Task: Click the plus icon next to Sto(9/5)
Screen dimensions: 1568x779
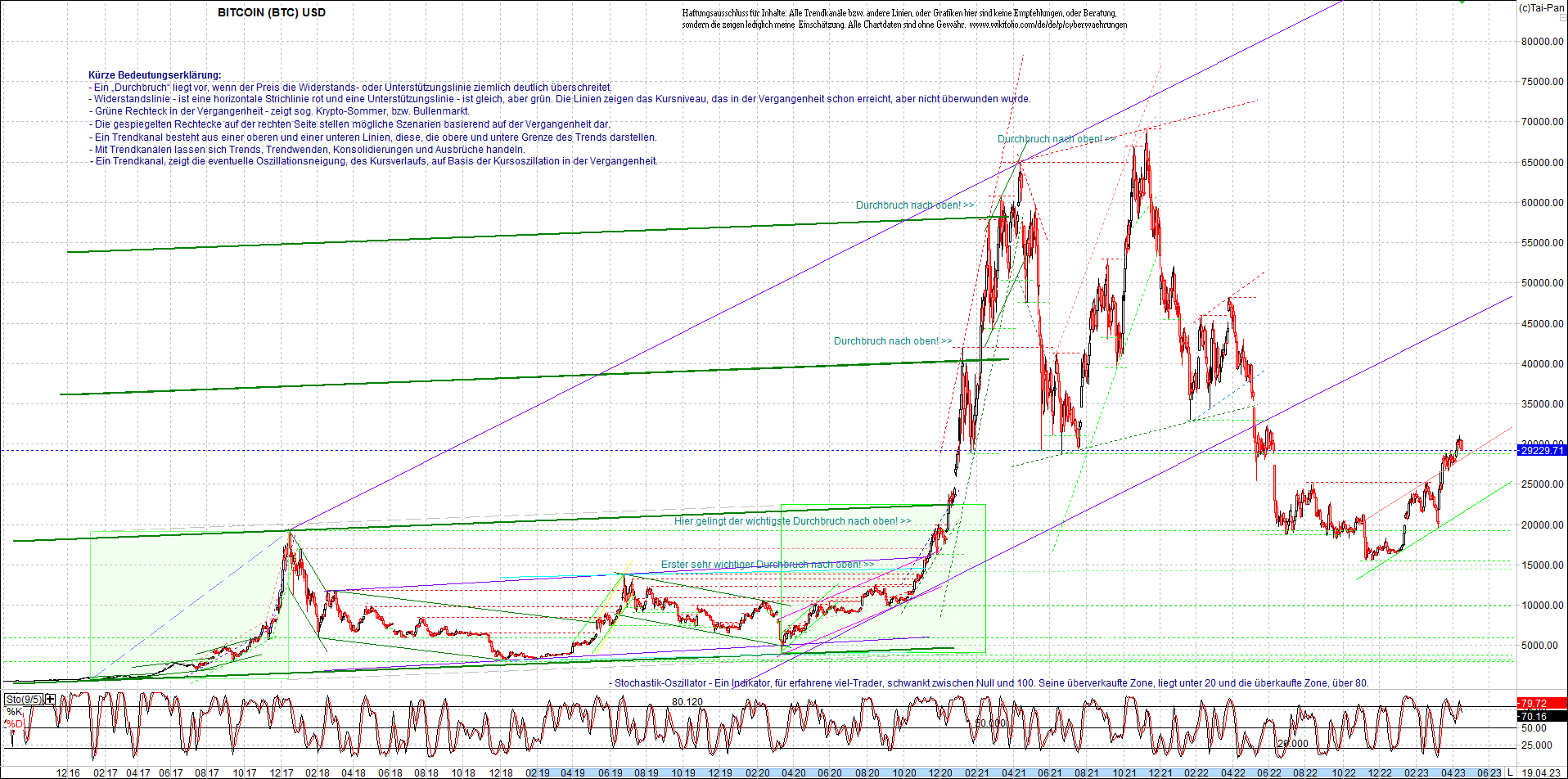Action: tap(50, 699)
